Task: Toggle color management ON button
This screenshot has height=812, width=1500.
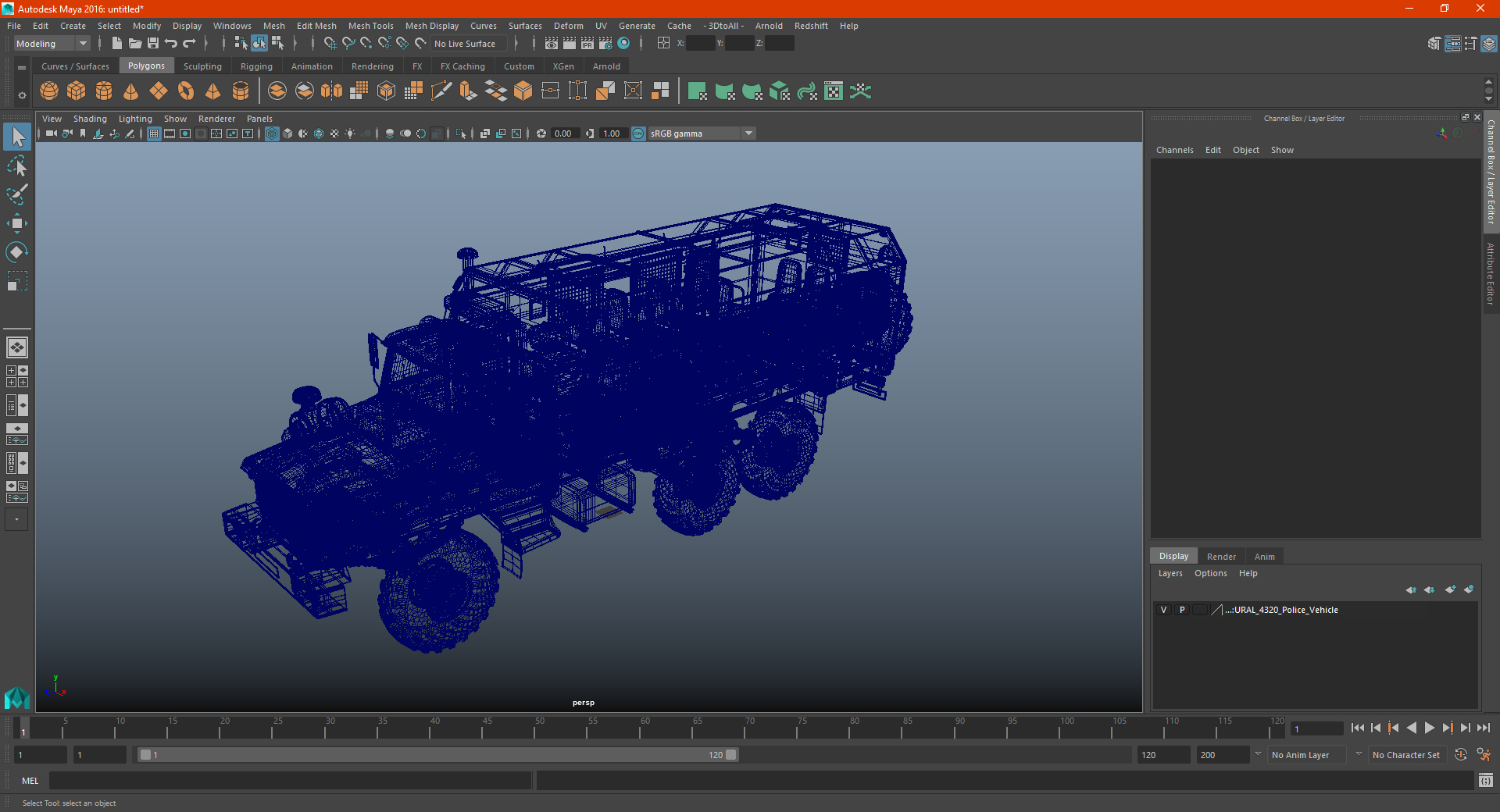Action: pos(638,134)
